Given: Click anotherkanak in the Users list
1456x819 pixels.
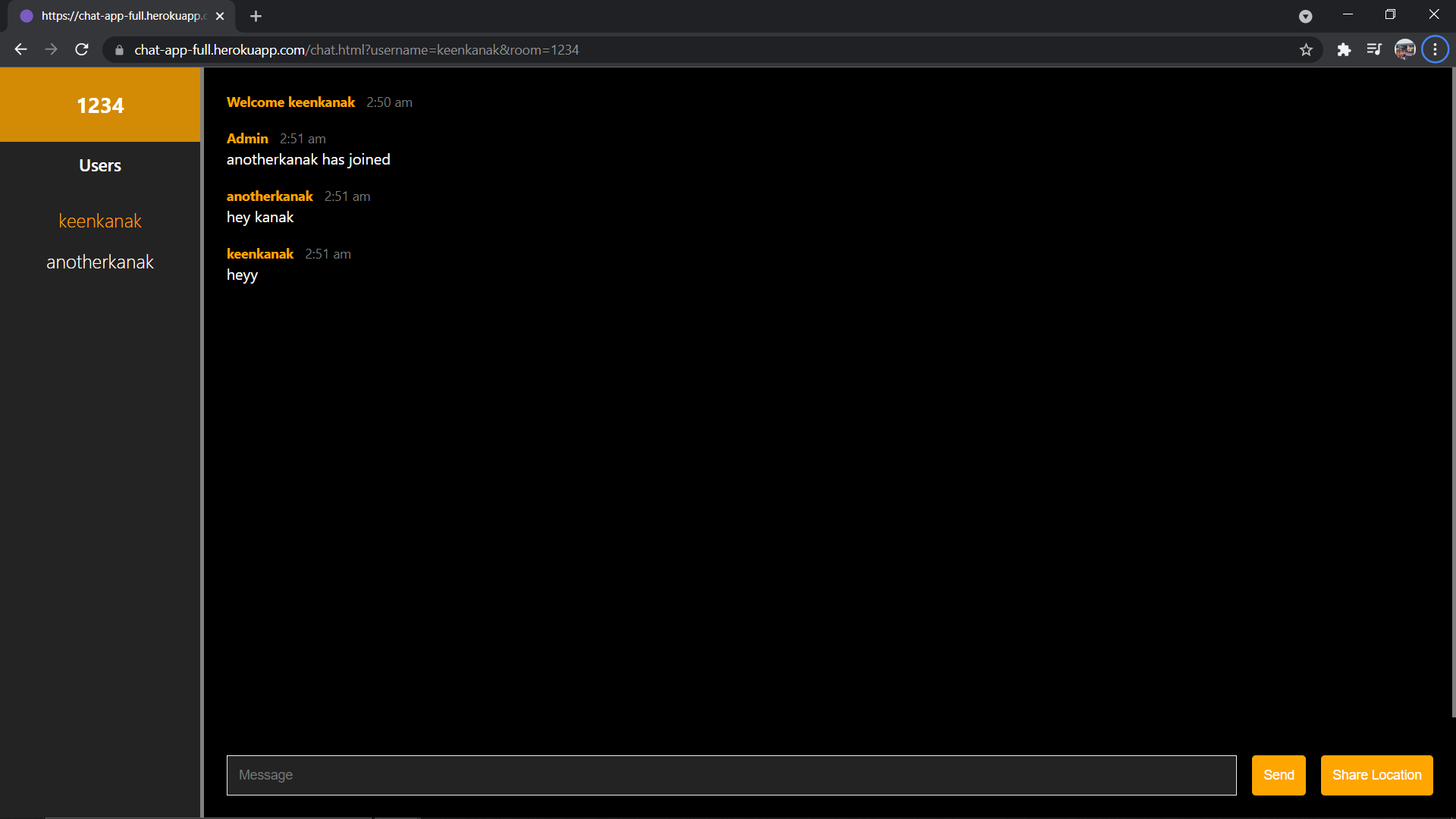Looking at the screenshot, I should point(100,262).
